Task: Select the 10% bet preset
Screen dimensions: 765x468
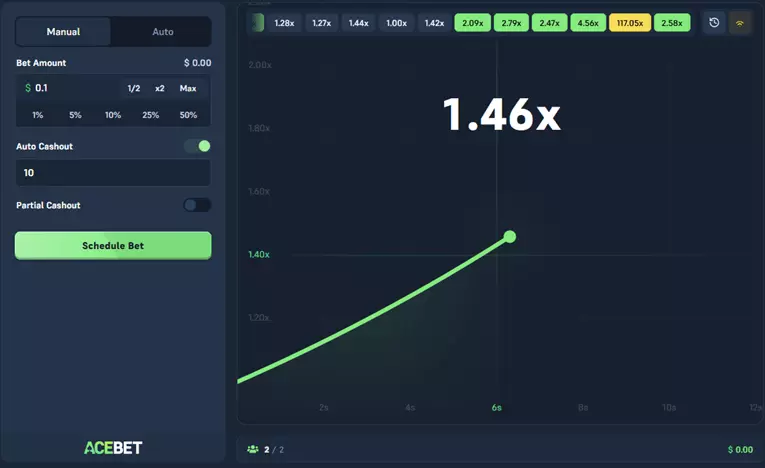Action: tap(113, 115)
